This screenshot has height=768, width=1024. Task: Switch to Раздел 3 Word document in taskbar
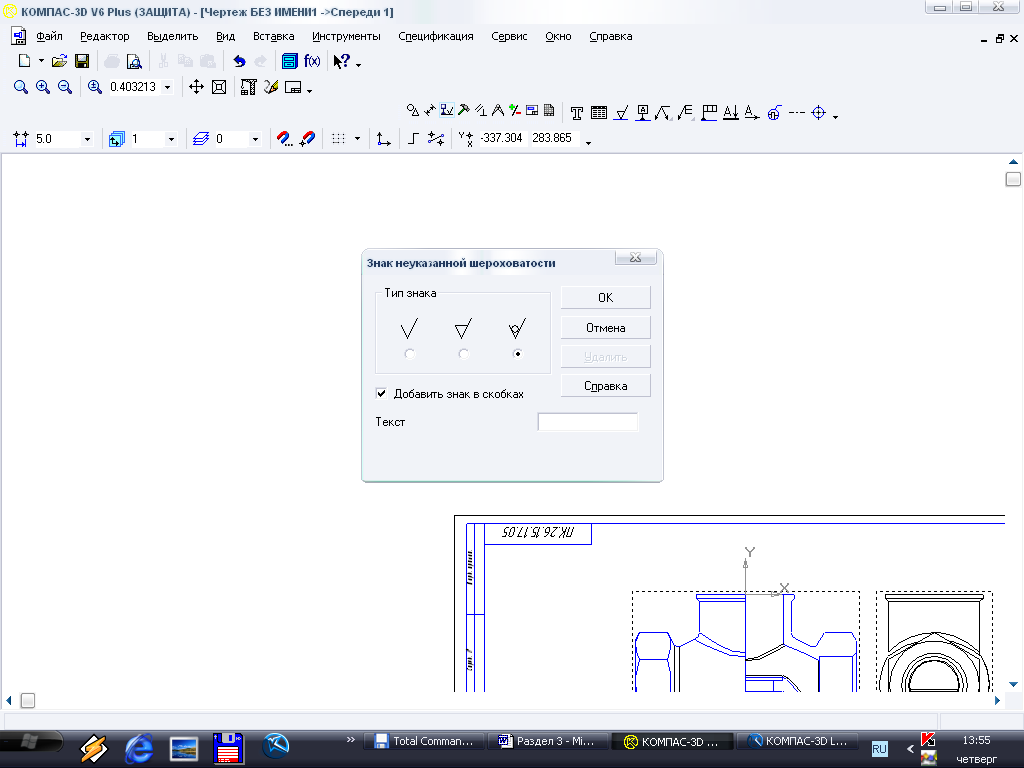pyautogui.click(x=547, y=741)
